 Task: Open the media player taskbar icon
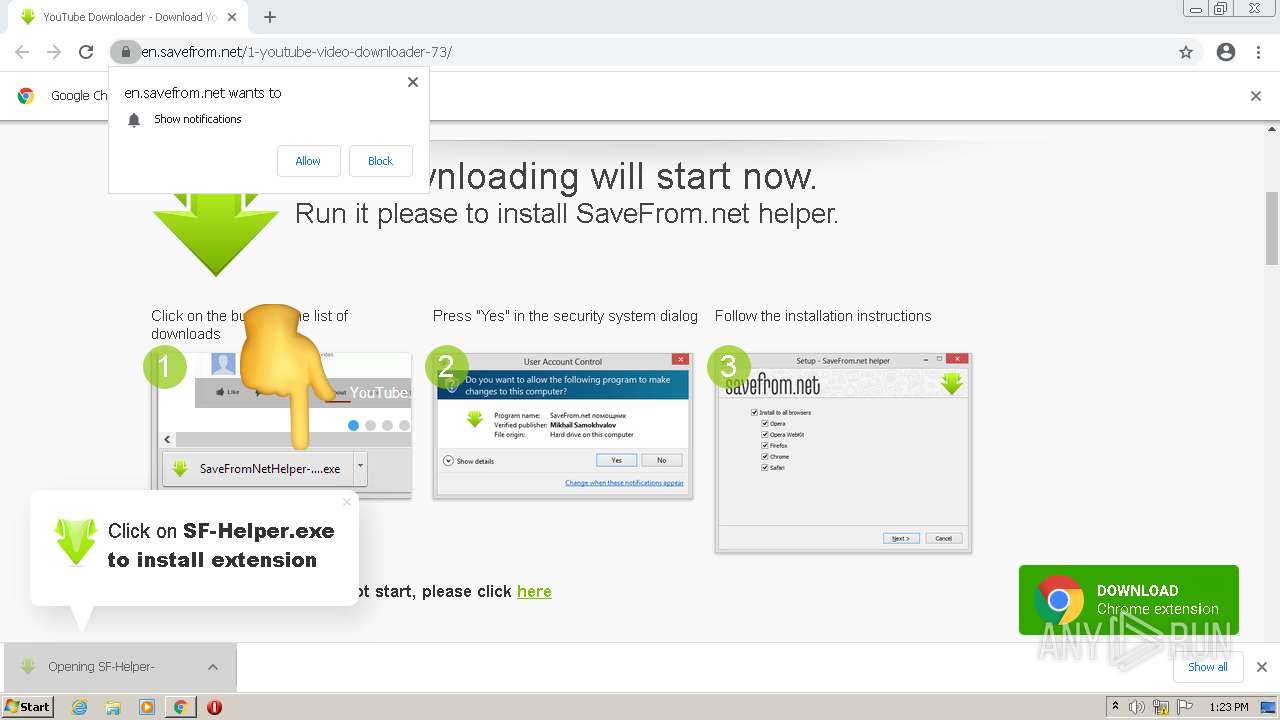coord(147,707)
